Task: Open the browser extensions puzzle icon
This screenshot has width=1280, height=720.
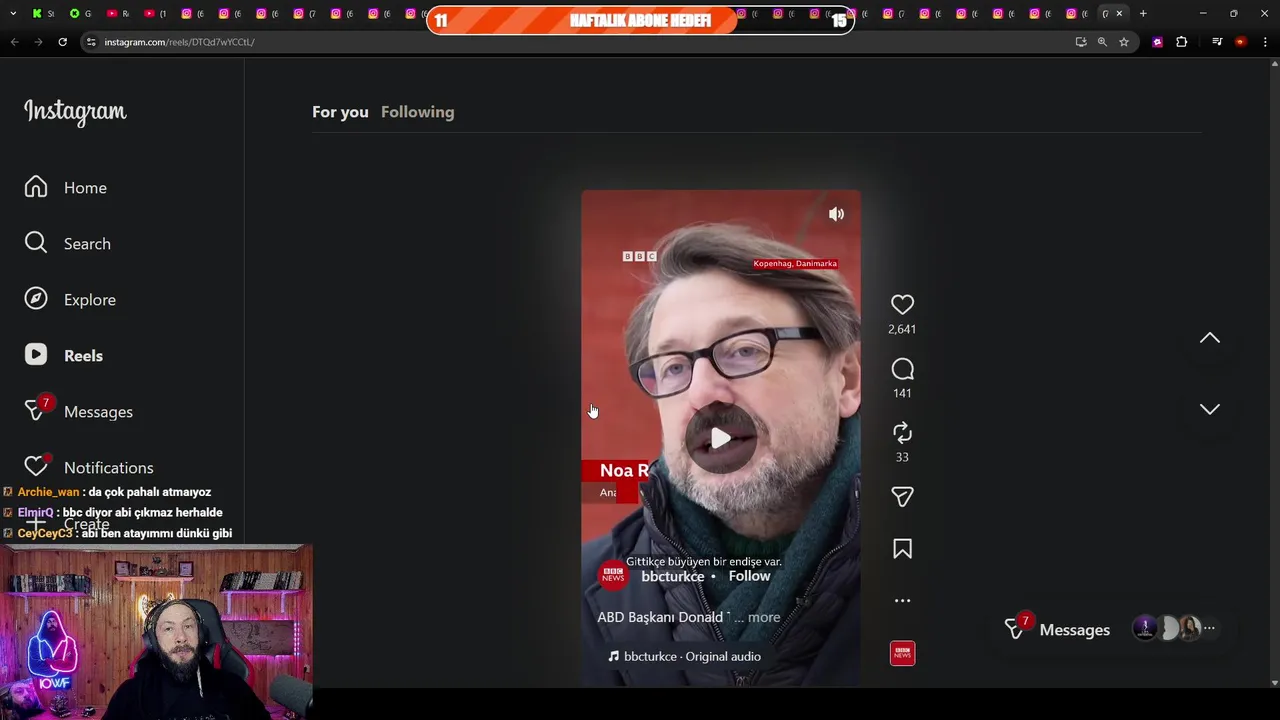Action: [1181, 42]
